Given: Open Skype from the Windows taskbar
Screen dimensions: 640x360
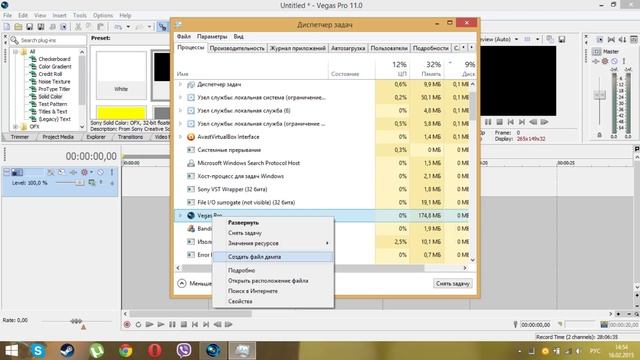Looking at the screenshot, I should 38,350.
